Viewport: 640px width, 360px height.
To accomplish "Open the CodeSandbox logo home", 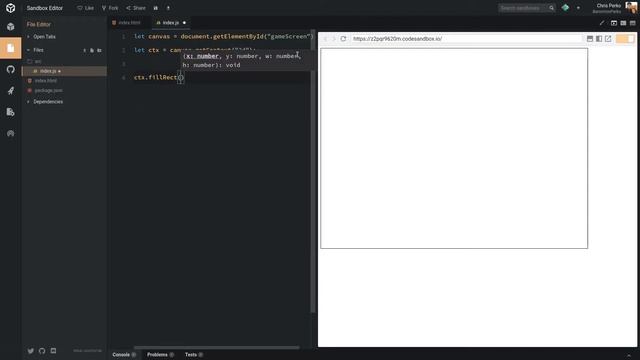I will point(11,8).
